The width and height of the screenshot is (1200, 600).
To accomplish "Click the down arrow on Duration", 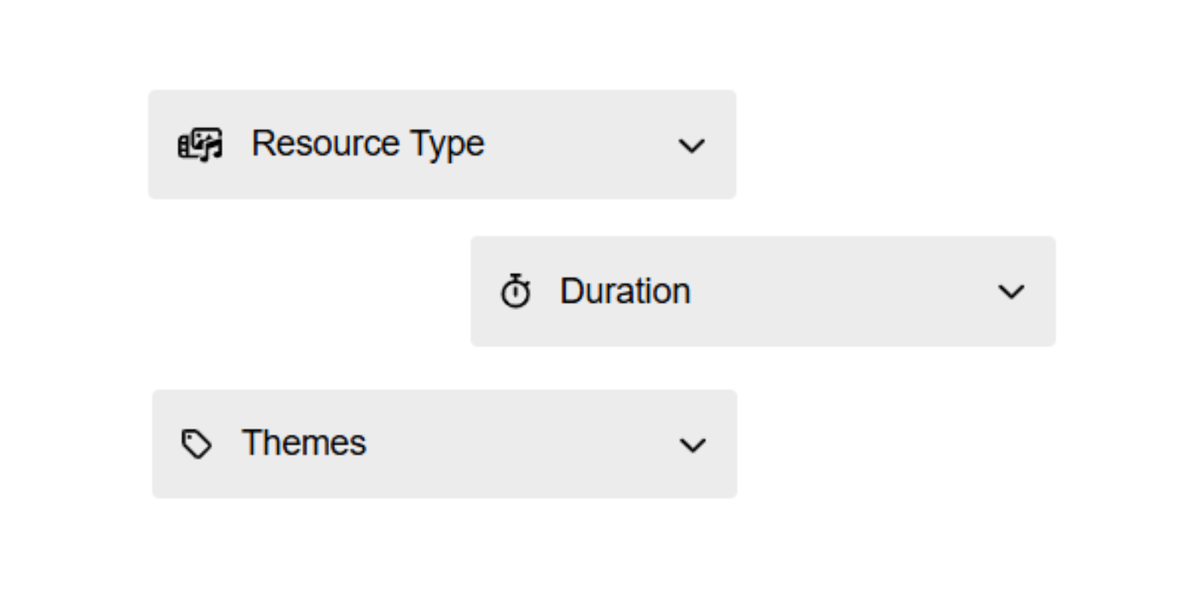I will [1011, 292].
